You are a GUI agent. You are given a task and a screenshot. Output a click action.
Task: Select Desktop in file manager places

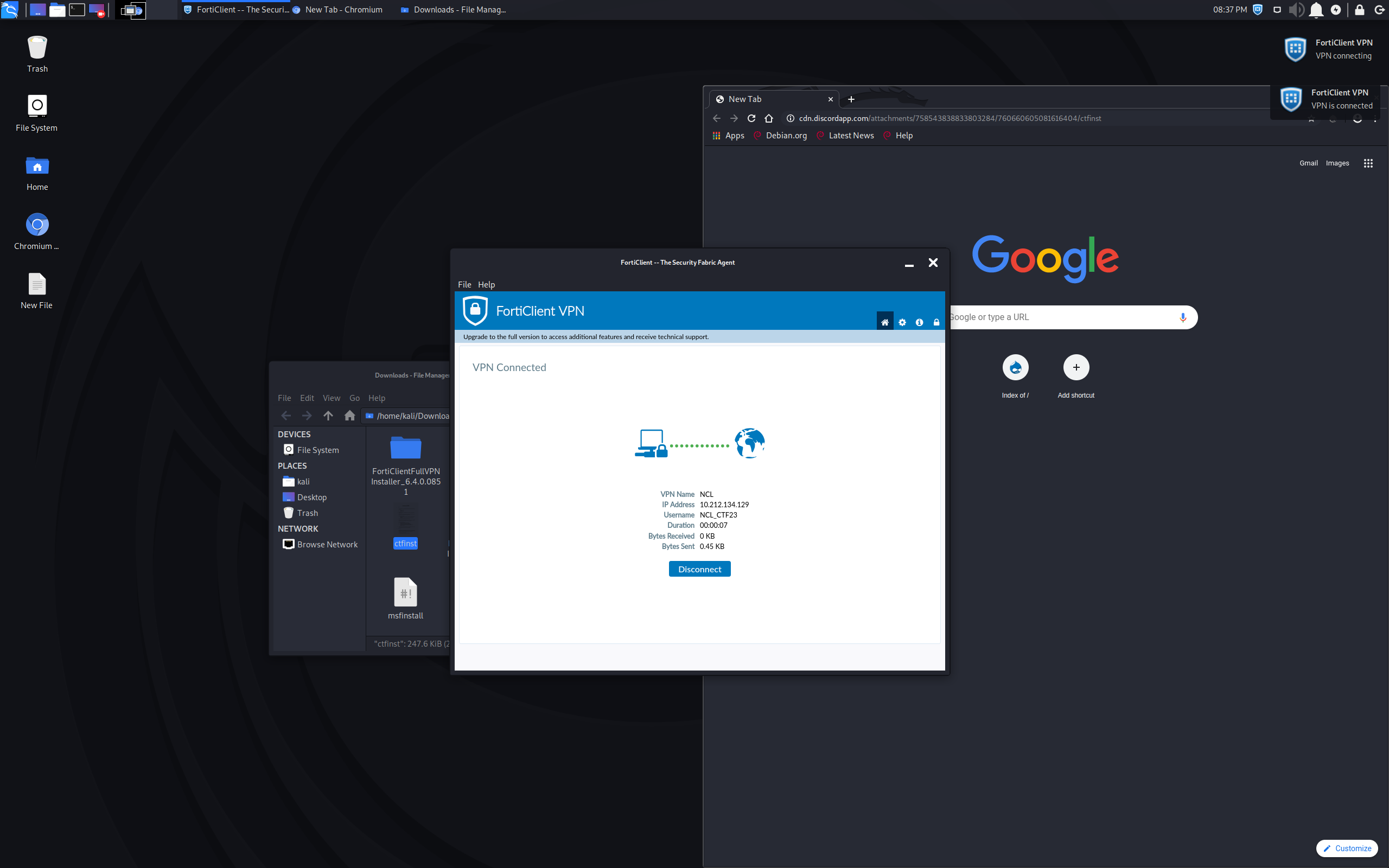click(x=311, y=497)
